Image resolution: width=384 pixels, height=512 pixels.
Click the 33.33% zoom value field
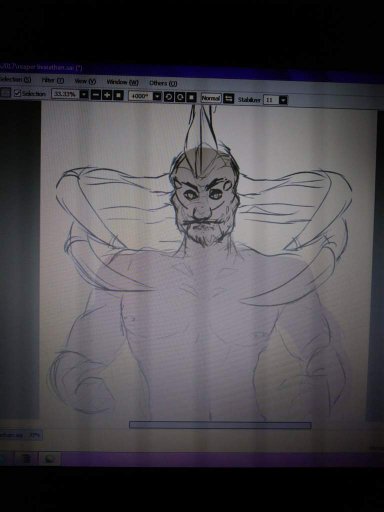[x=66, y=94]
